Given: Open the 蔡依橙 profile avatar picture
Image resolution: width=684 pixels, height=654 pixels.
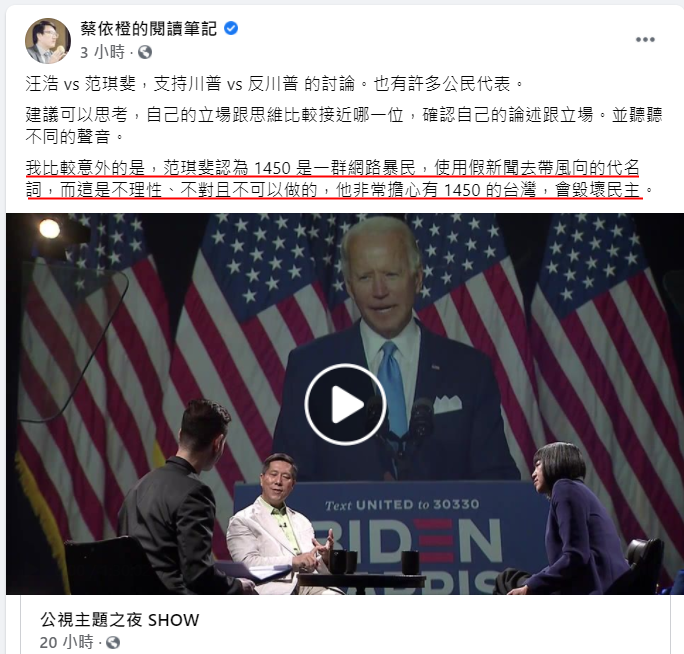Looking at the screenshot, I should [x=48, y=41].
